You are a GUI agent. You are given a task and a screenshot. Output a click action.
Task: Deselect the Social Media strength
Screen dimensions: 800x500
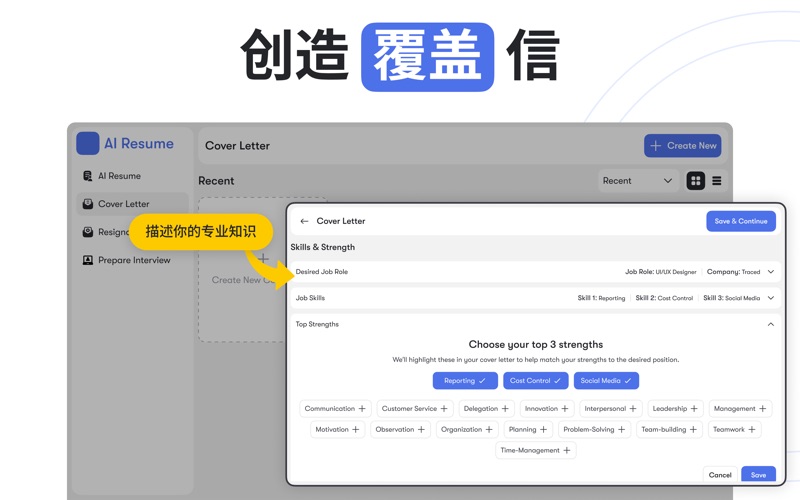tap(606, 381)
